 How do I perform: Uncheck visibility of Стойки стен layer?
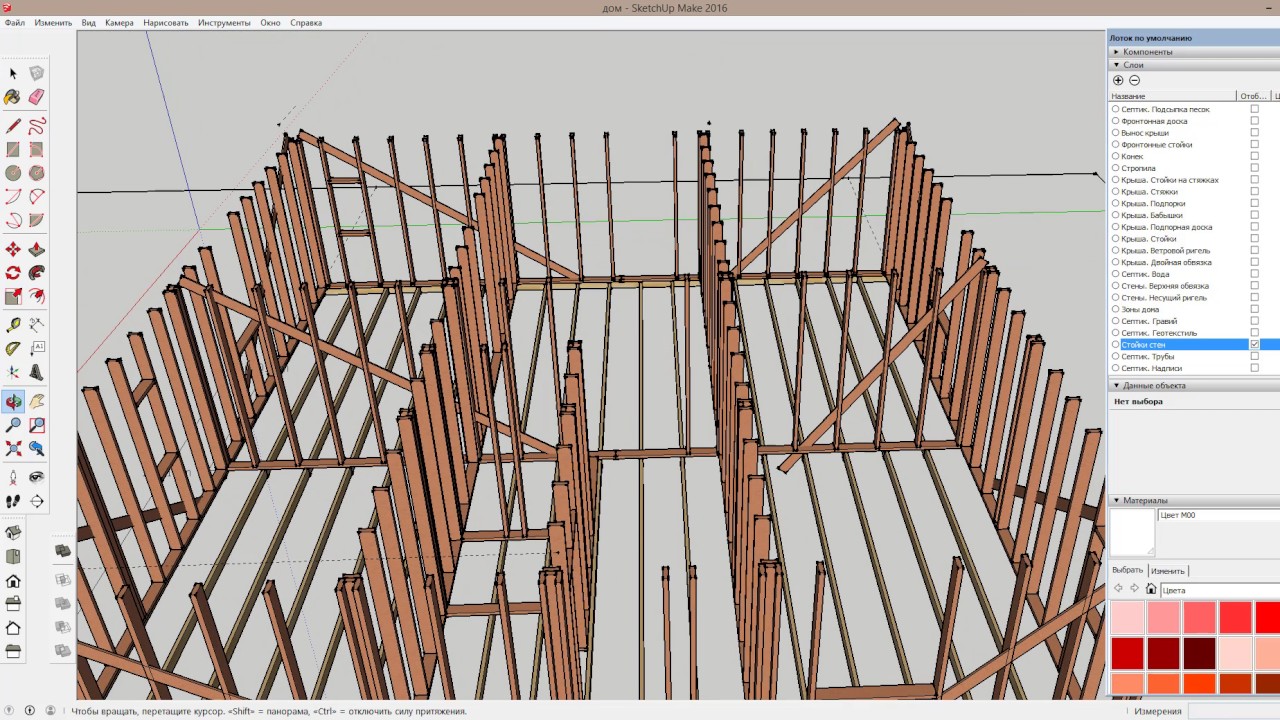1255,344
